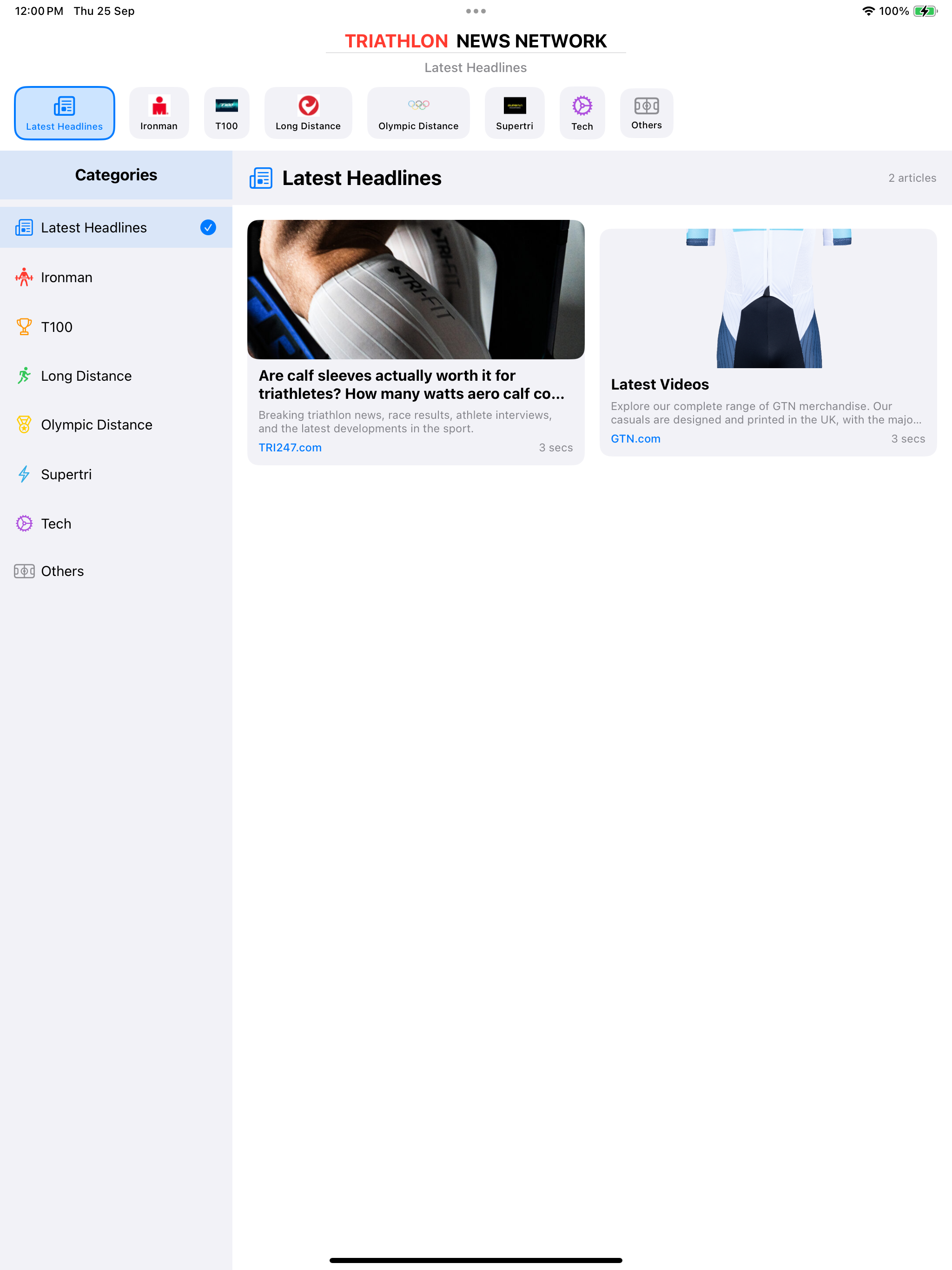Click the field icon in sidebar Others row
The width and height of the screenshot is (952, 1270).
[x=24, y=571]
